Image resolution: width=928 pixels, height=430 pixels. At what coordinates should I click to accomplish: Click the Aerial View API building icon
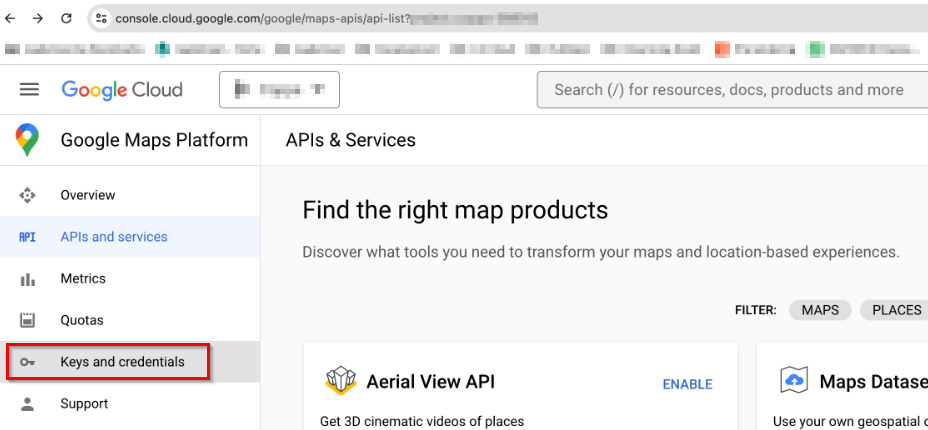(x=340, y=380)
